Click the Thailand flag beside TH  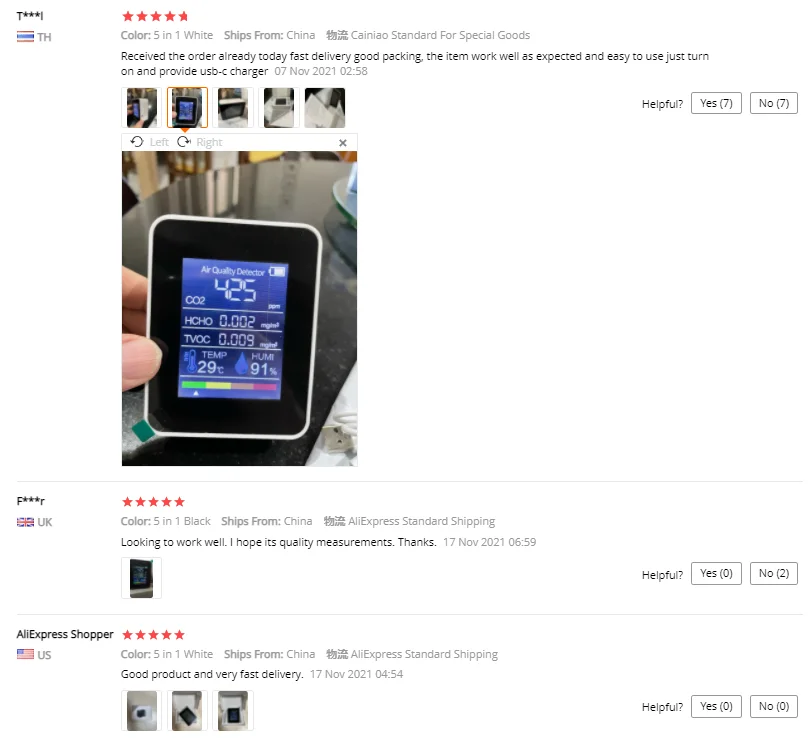[25, 37]
